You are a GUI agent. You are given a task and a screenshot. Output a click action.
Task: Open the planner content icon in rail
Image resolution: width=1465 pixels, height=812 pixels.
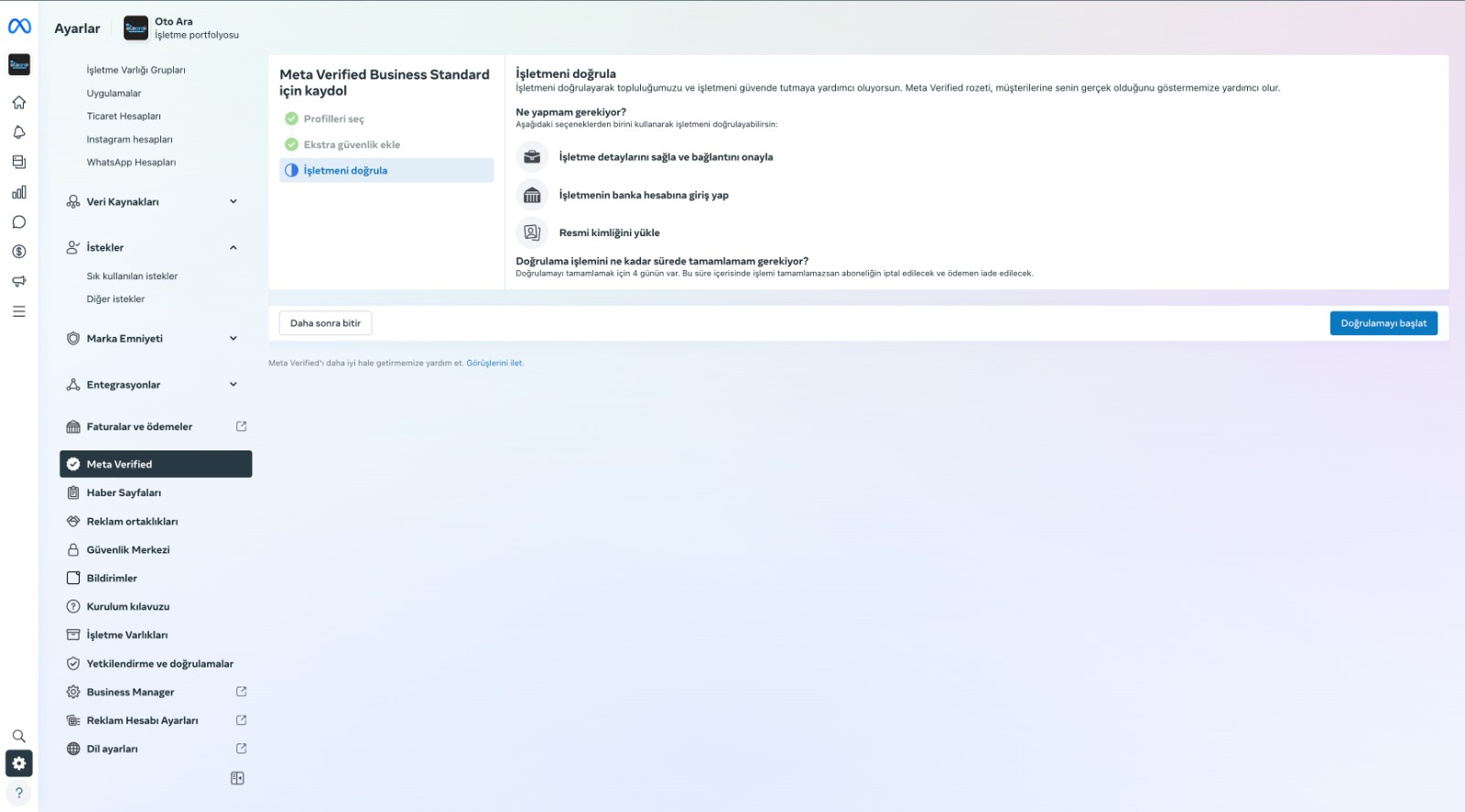coord(19,162)
